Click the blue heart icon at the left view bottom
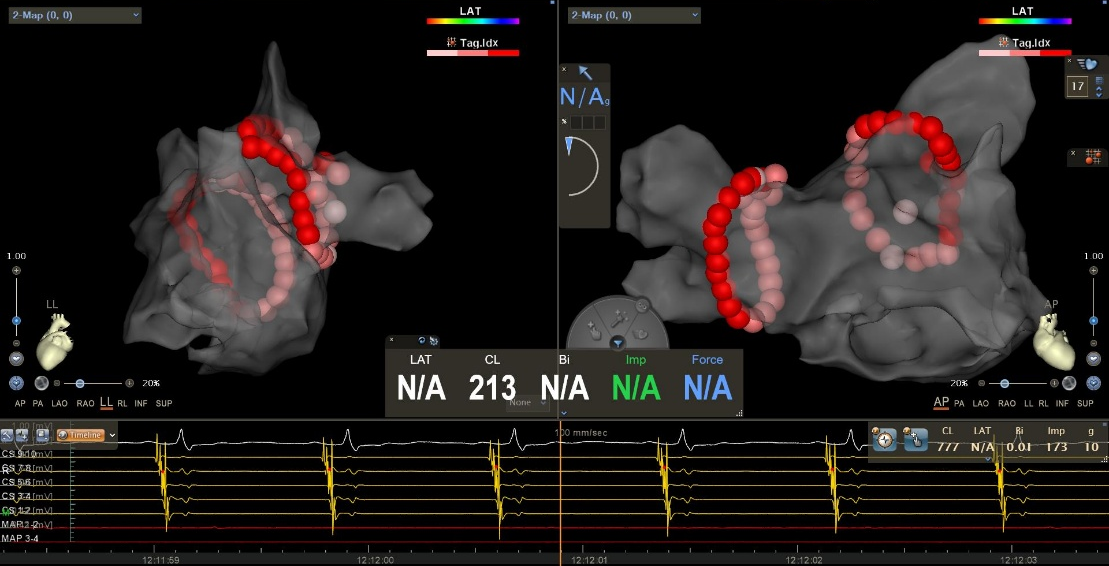Image resolution: width=1109 pixels, height=566 pixels. [x=16, y=383]
